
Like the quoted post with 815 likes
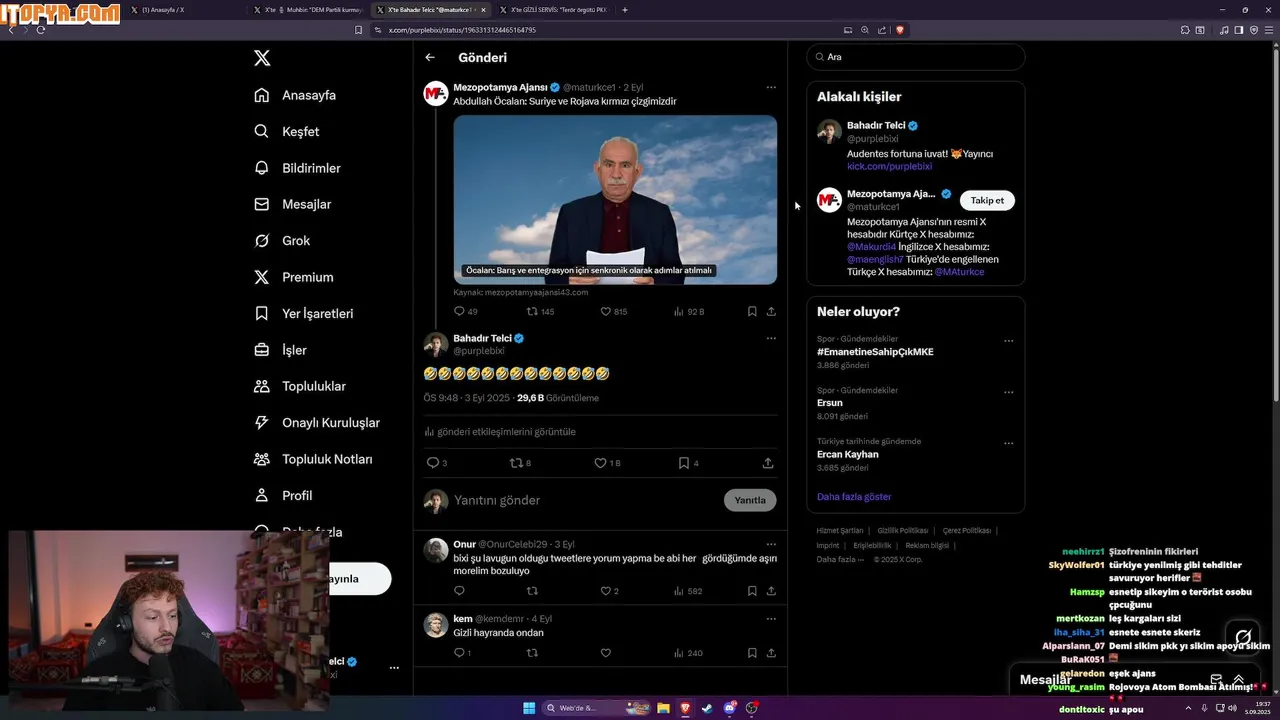pyautogui.click(x=605, y=311)
